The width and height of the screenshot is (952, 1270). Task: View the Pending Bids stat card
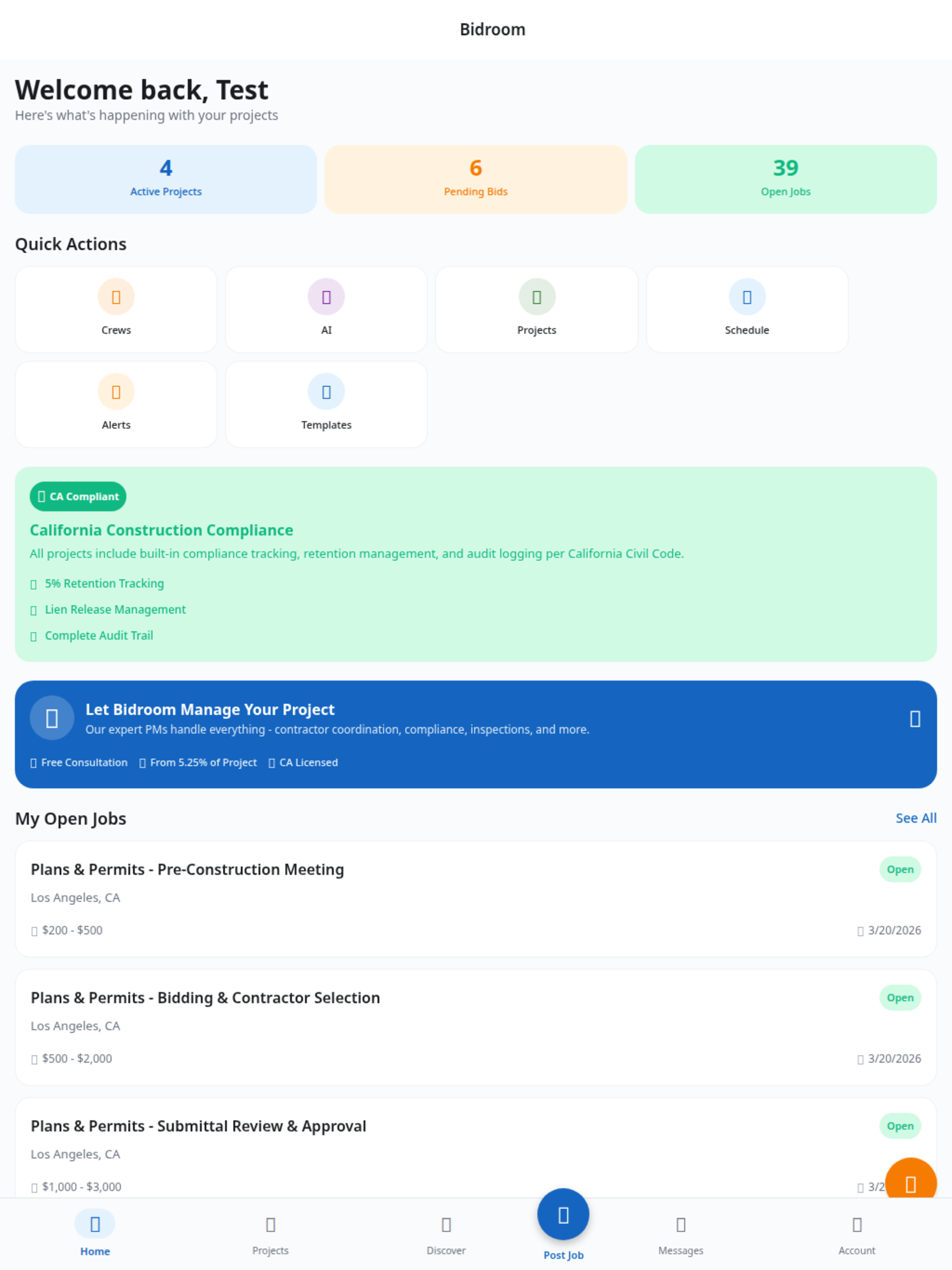(476, 179)
